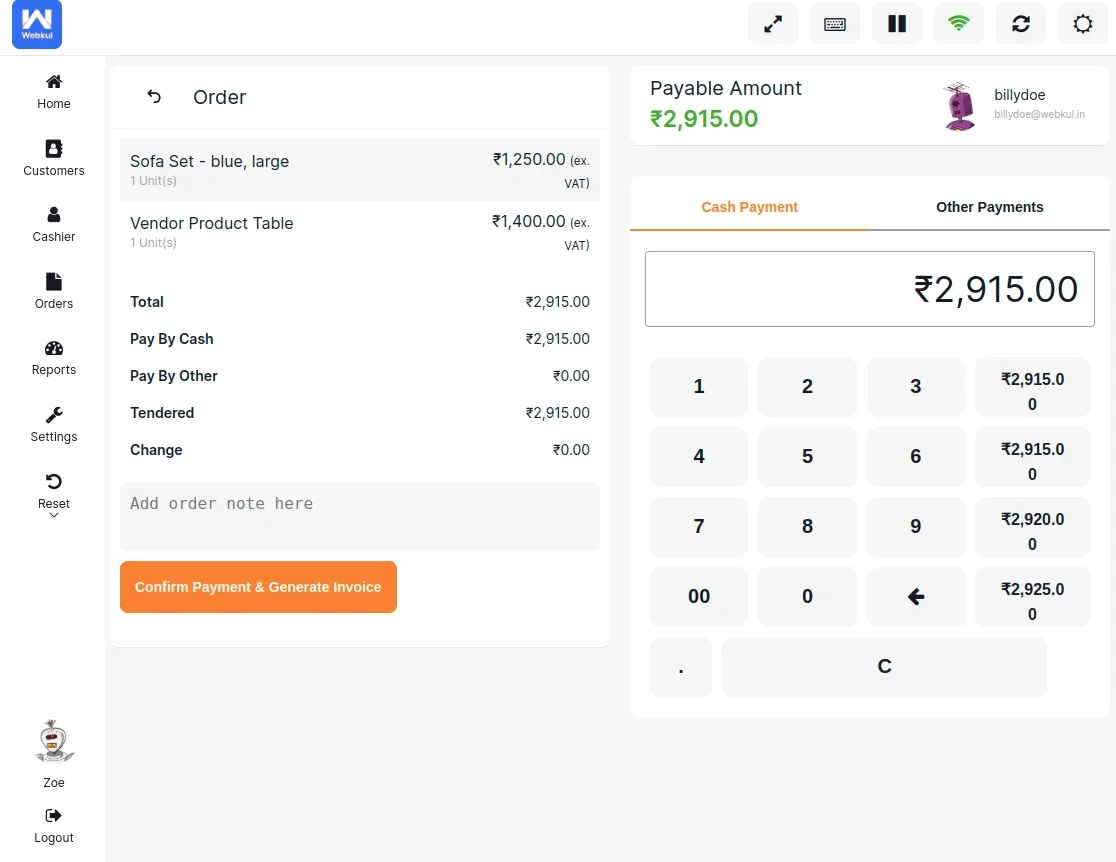Click the Zoe user avatar
Screen dimensions: 1116x862
53,741
